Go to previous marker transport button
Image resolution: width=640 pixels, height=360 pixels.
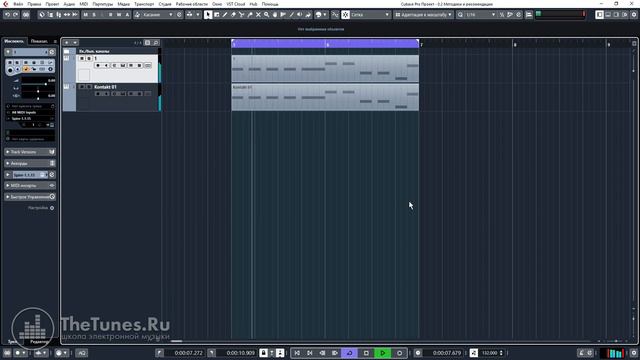tap(297, 353)
